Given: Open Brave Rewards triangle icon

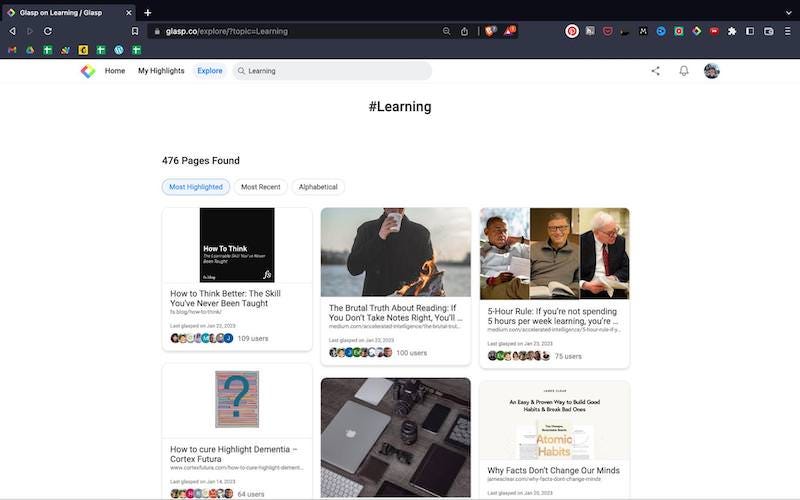Looking at the screenshot, I should (510, 31).
